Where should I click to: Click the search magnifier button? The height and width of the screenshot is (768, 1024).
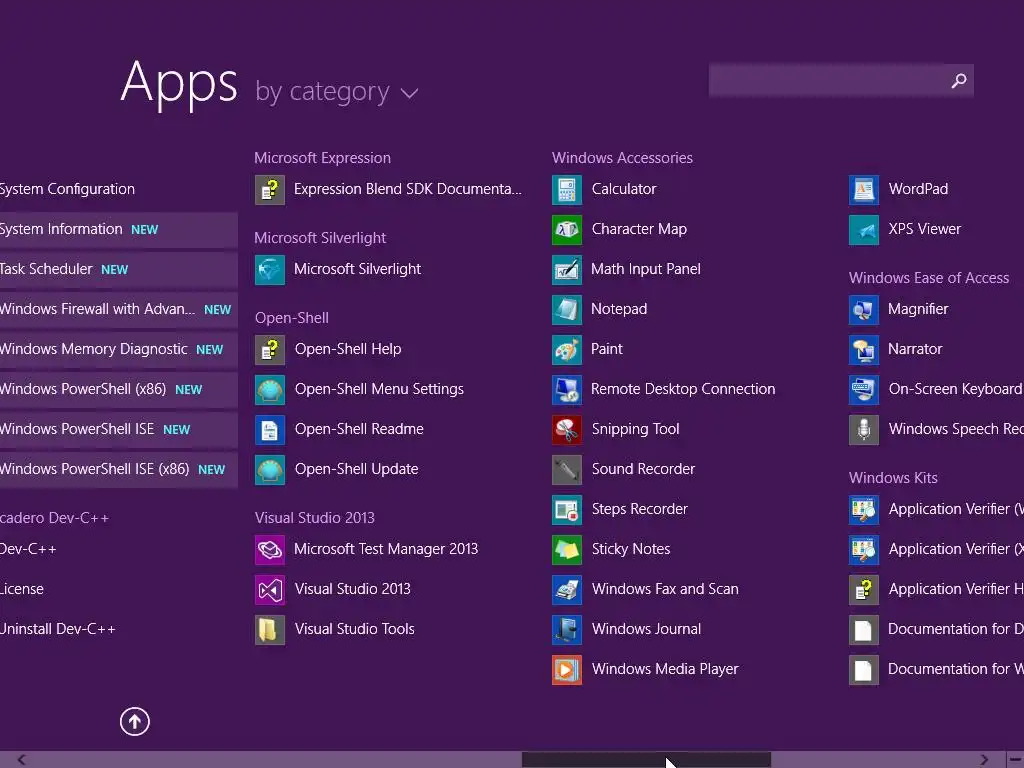tap(959, 80)
